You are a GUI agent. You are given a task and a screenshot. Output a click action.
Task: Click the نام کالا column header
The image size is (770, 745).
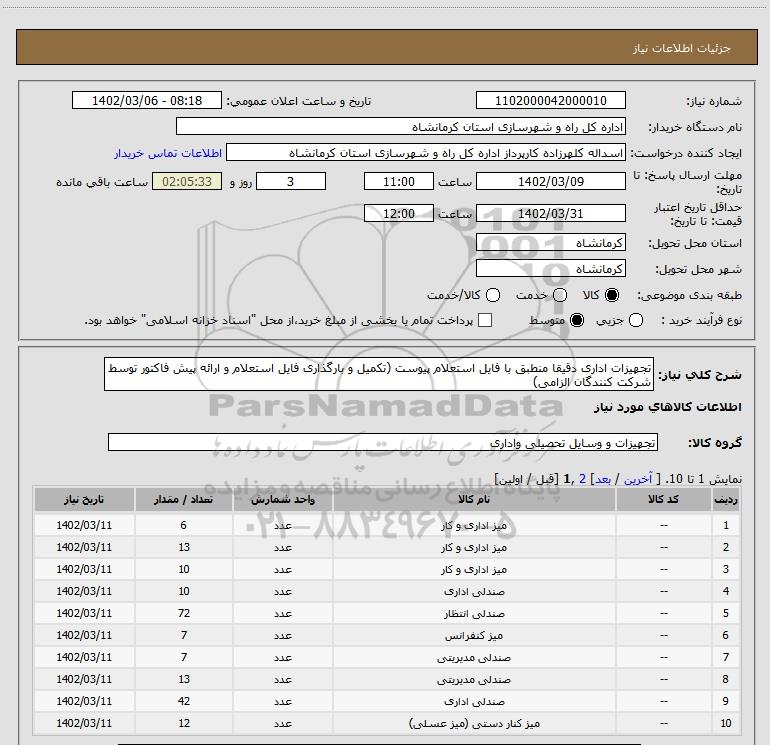[474, 499]
